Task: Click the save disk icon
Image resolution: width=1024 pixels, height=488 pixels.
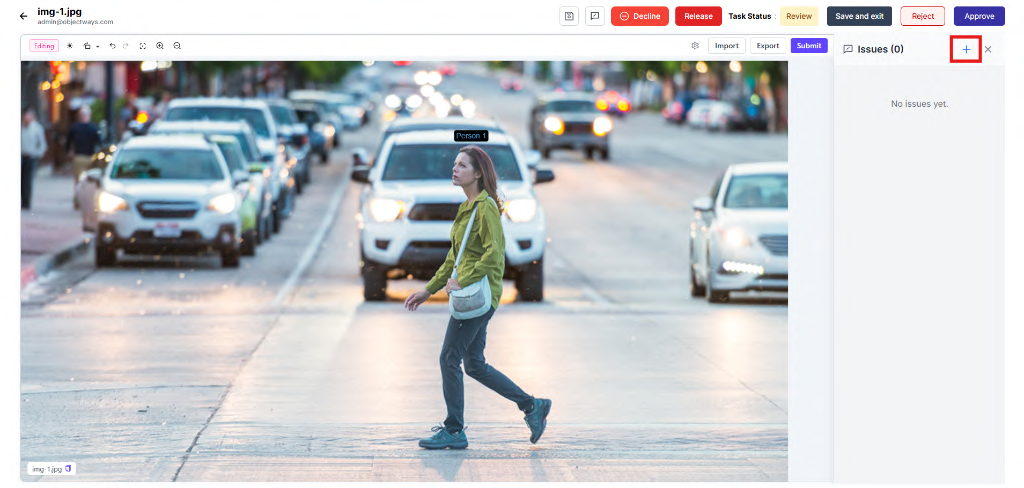Action: [x=569, y=16]
